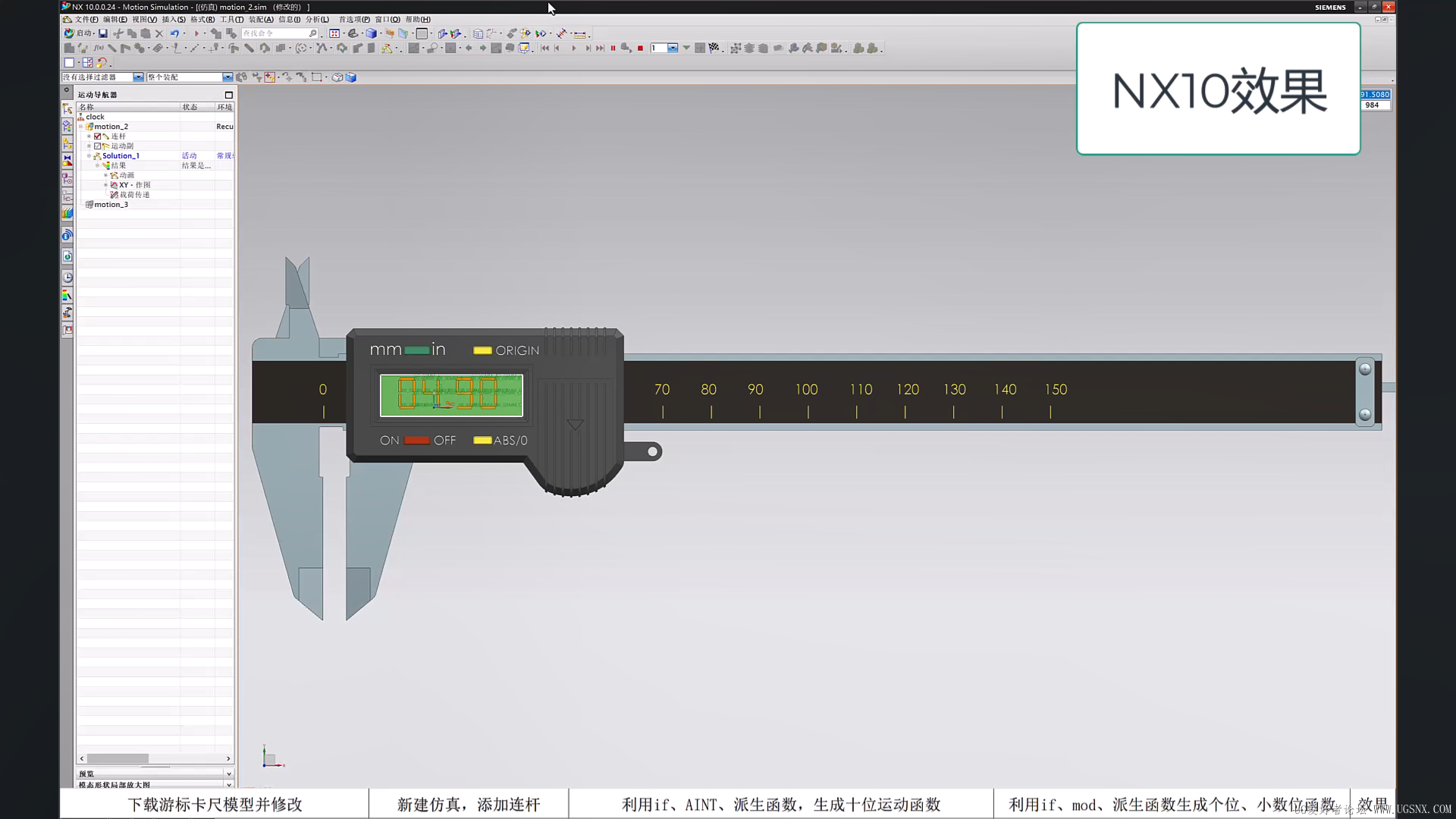Expand the 运动副 tree node
The height and width of the screenshot is (819, 1456).
[x=89, y=146]
